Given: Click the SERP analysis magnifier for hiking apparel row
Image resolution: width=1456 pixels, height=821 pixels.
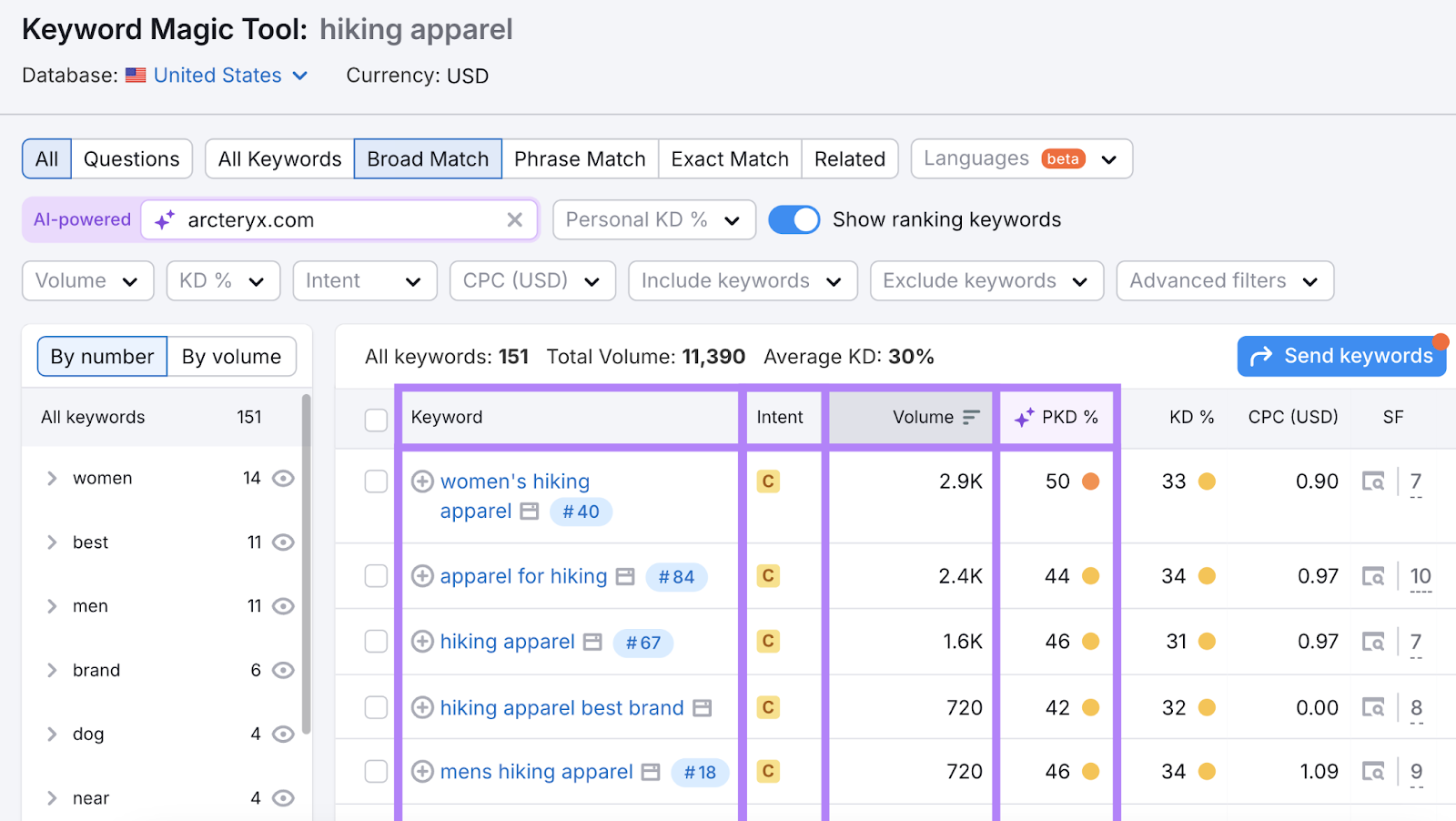Looking at the screenshot, I should click(x=1373, y=641).
